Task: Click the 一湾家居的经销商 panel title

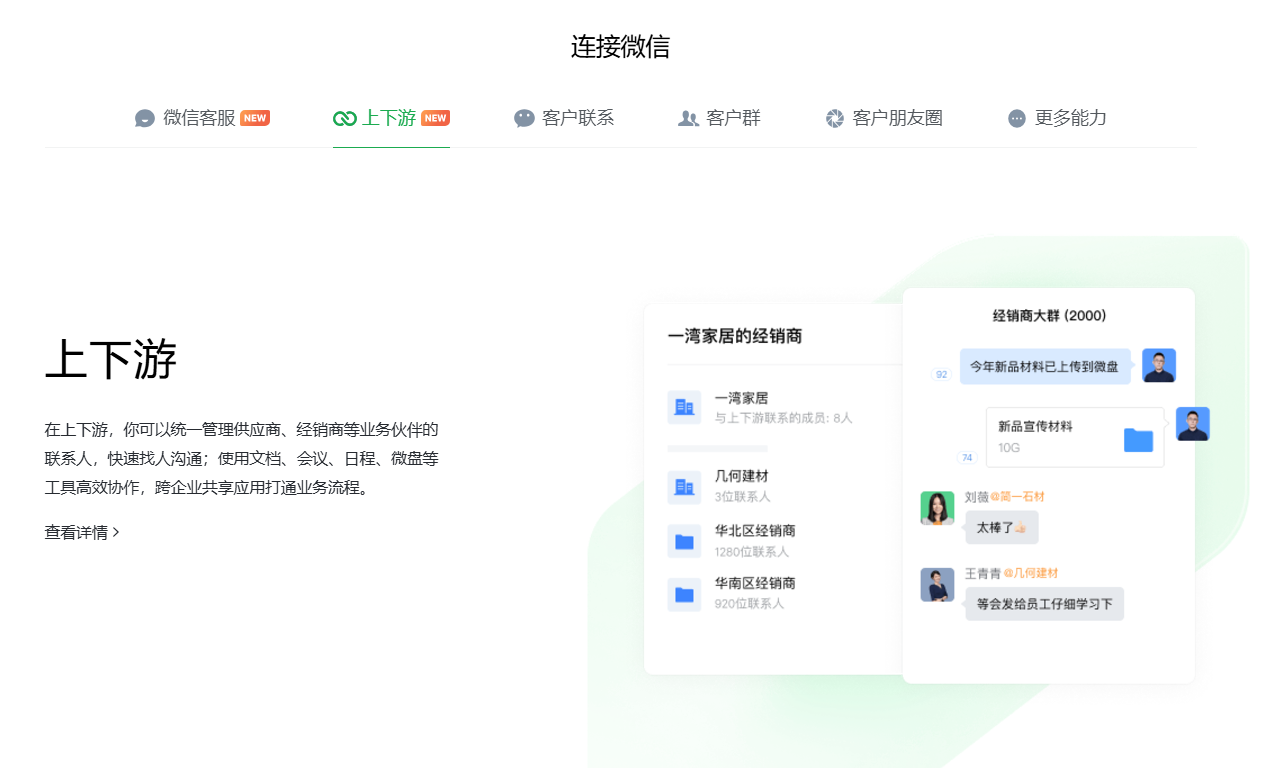Action: click(735, 336)
